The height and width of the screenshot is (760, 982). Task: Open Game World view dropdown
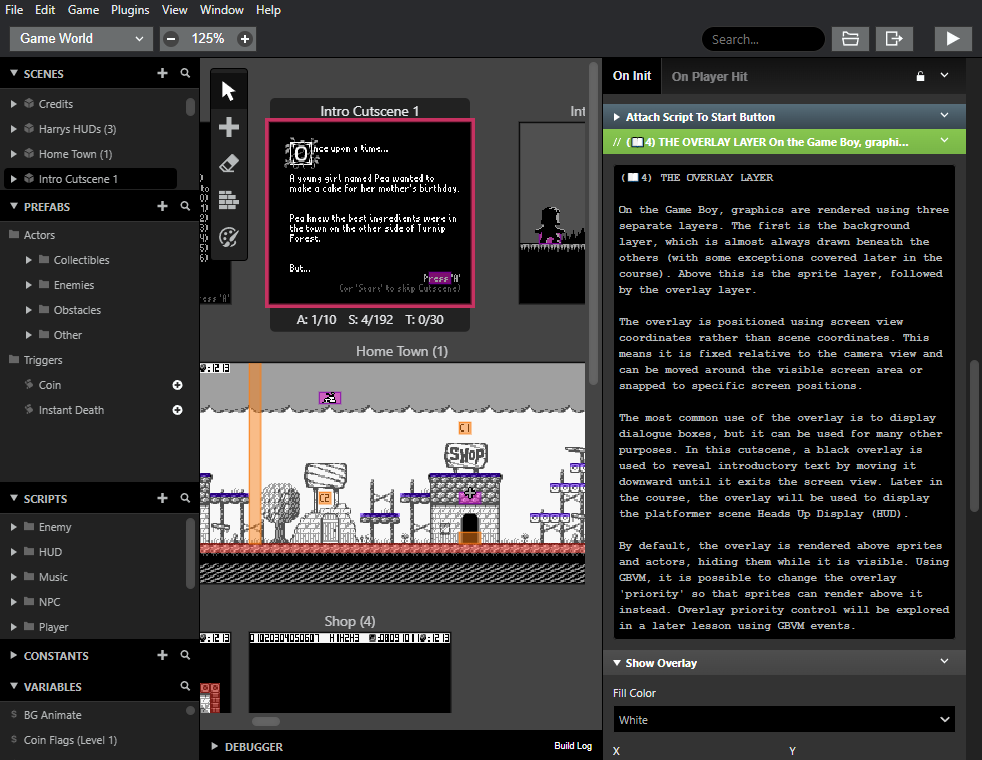tap(81, 39)
